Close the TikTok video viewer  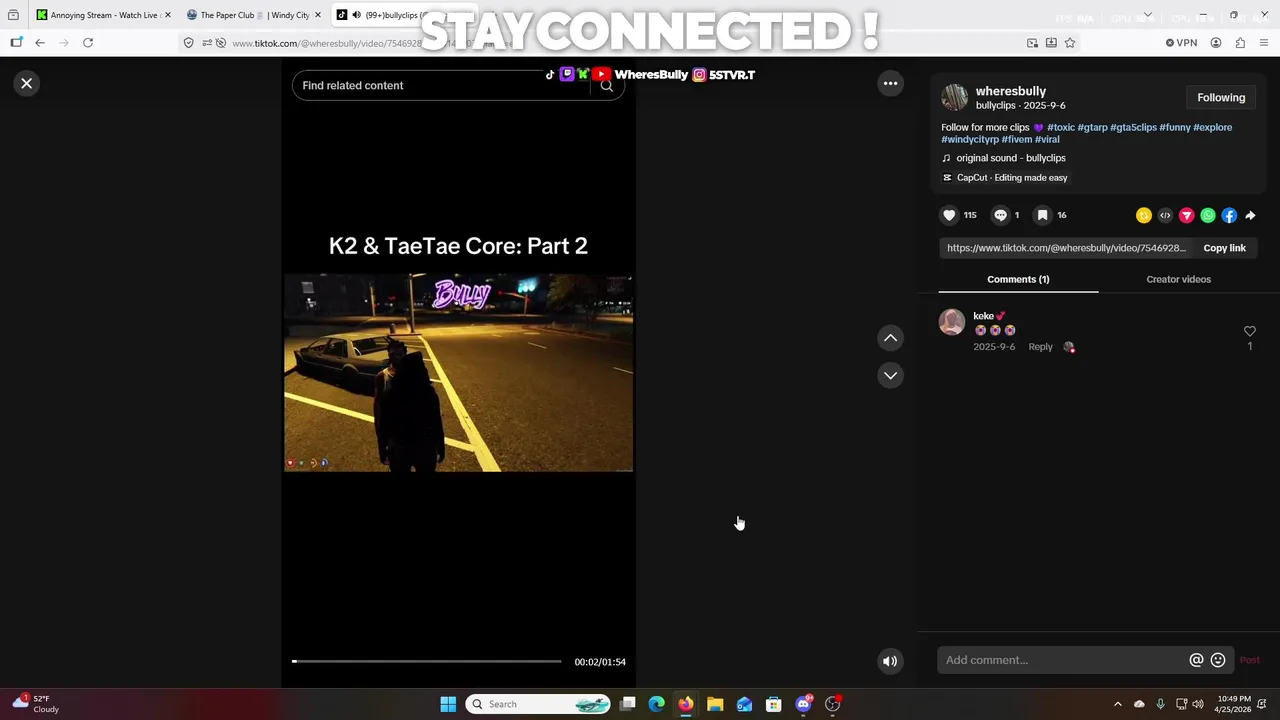(x=27, y=84)
